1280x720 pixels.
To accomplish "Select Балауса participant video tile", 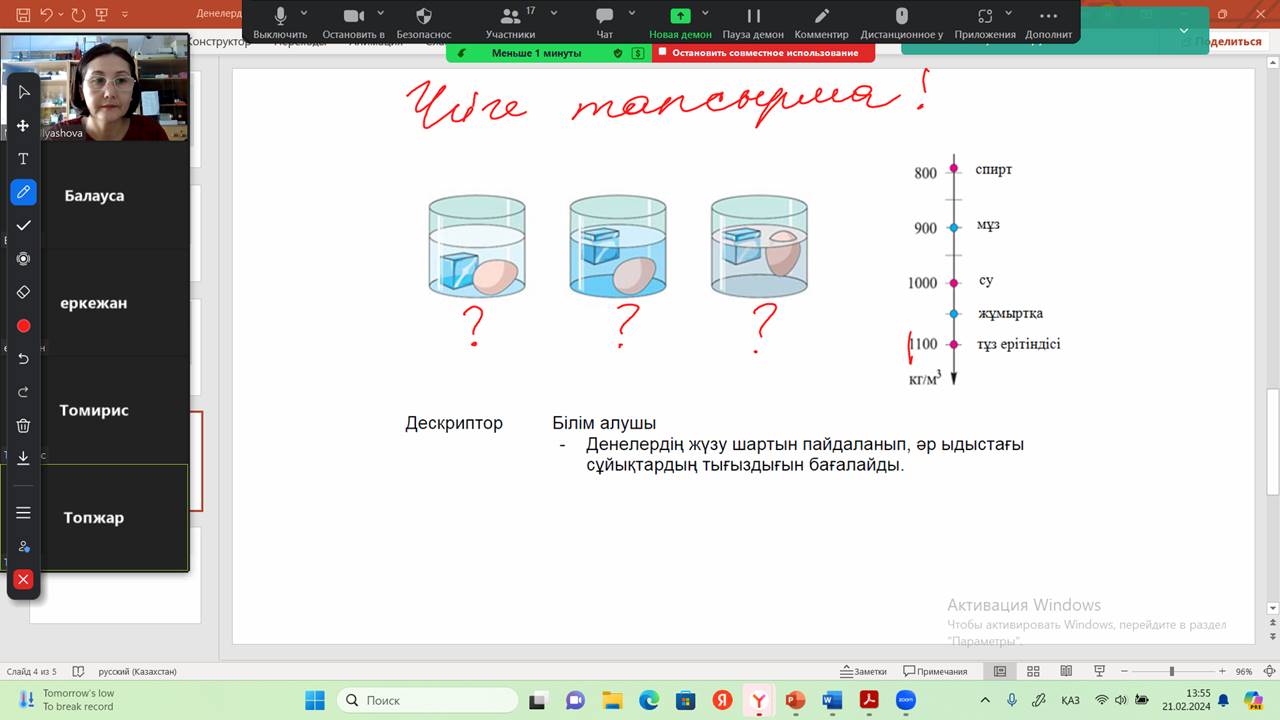I will point(94,196).
